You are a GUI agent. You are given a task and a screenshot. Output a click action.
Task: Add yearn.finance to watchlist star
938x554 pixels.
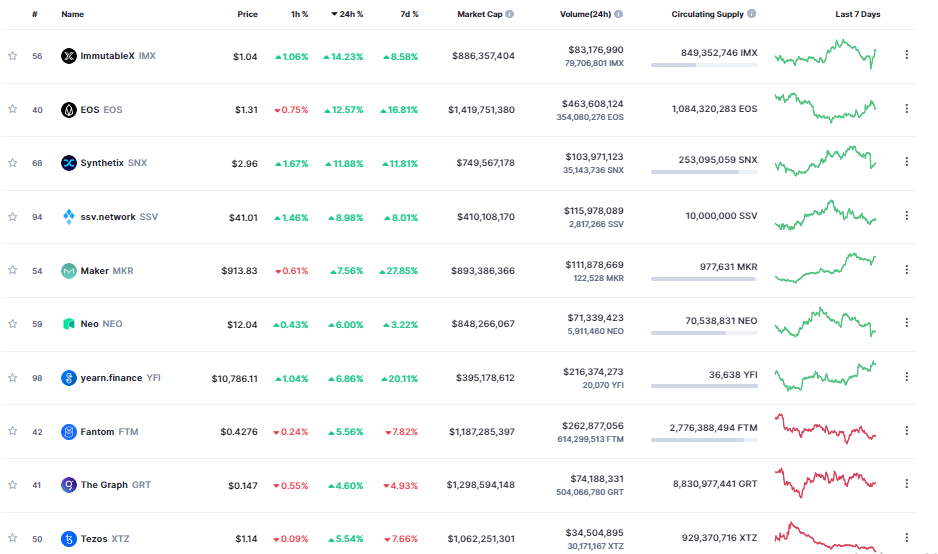click(x=13, y=378)
